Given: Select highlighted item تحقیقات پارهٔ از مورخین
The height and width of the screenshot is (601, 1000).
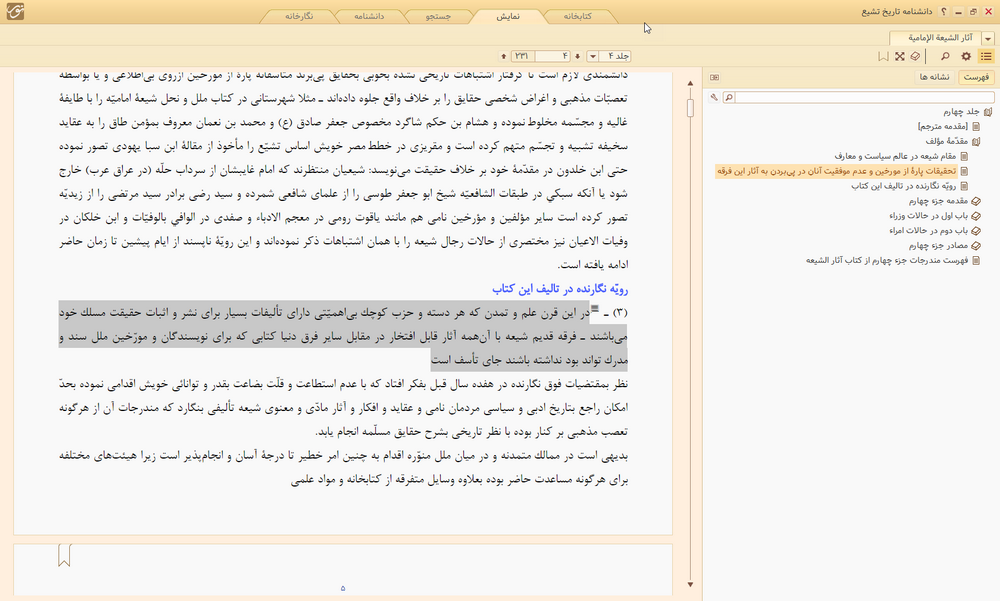Looking at the screenshot, I should click(837, 171).
